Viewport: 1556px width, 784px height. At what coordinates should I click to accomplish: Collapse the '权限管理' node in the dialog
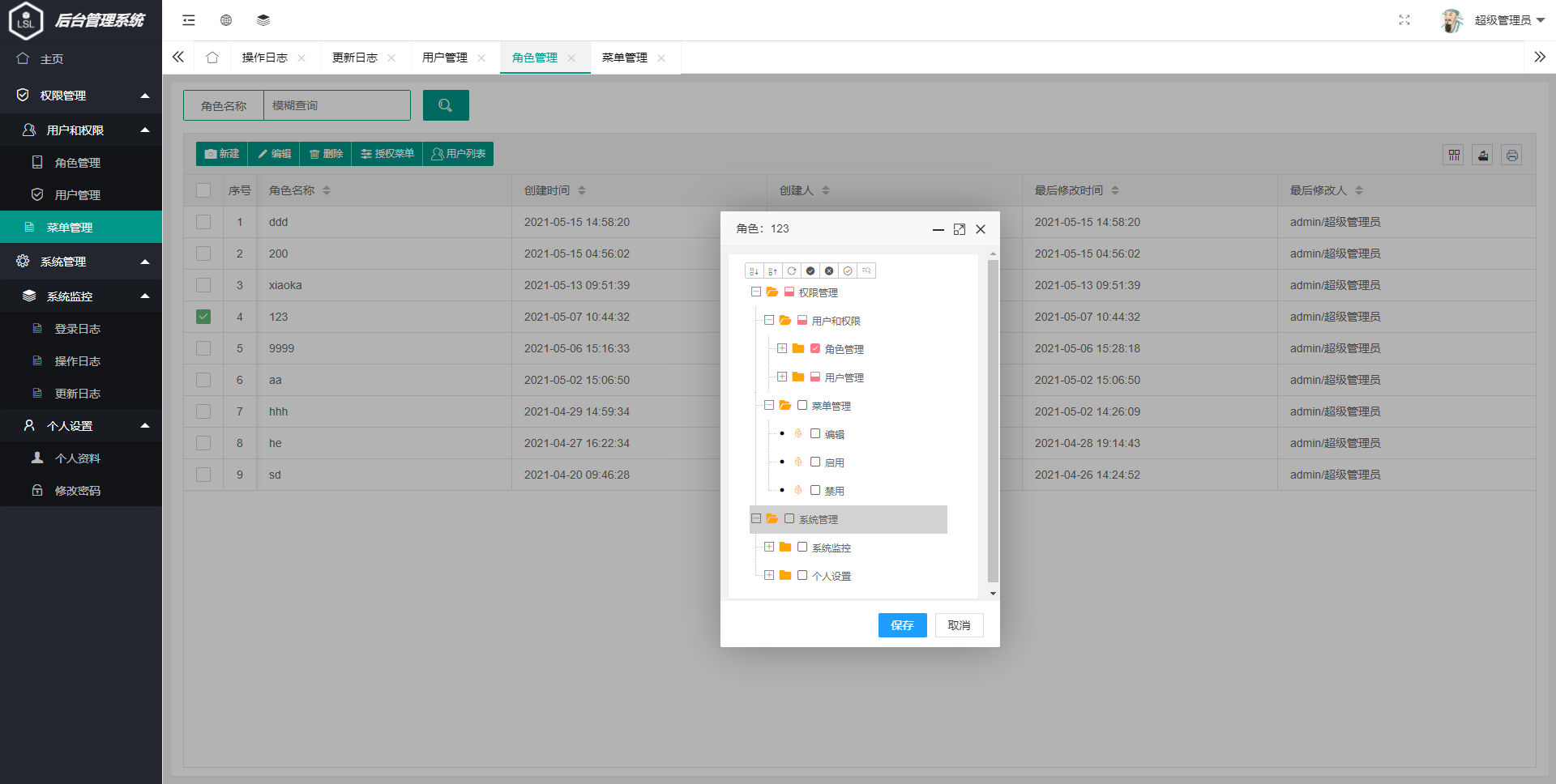click(755, 292)
